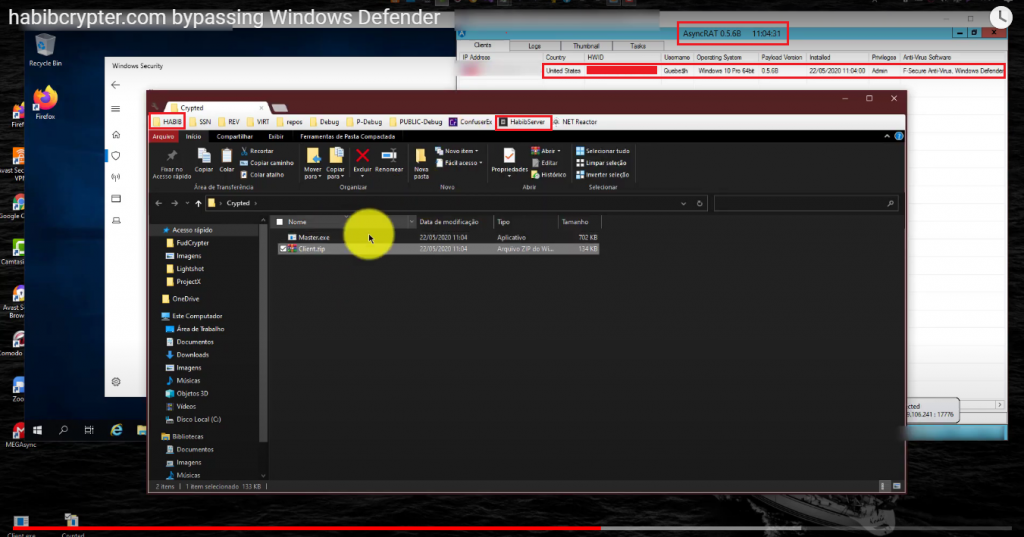
Task: Switch to Exibir ribbon tab
Action: (276, 137)
